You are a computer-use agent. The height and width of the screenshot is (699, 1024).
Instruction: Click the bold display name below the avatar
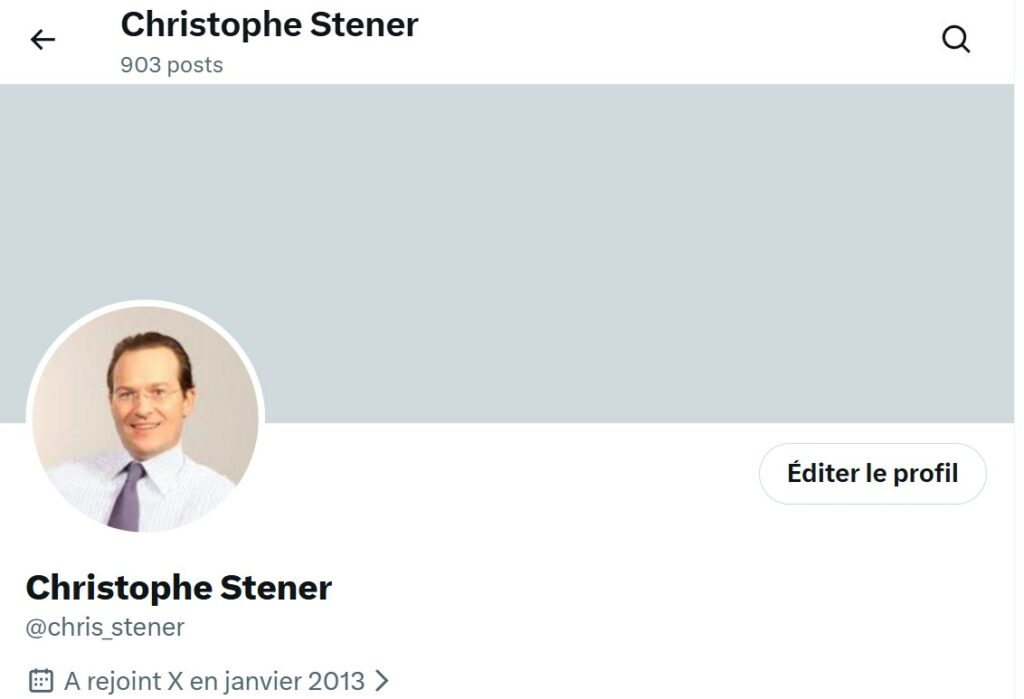[x=178, y=587]
